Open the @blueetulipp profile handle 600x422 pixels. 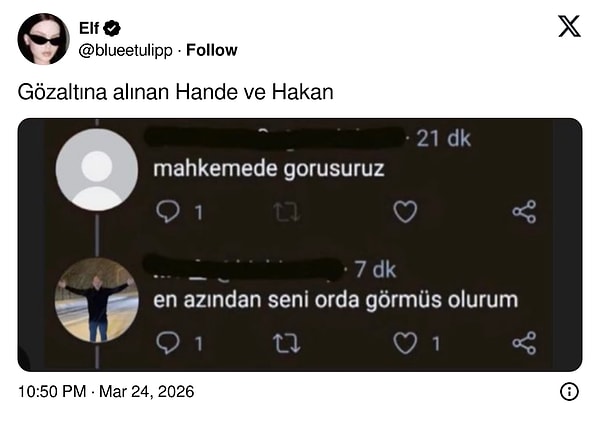tap(126, 51)
